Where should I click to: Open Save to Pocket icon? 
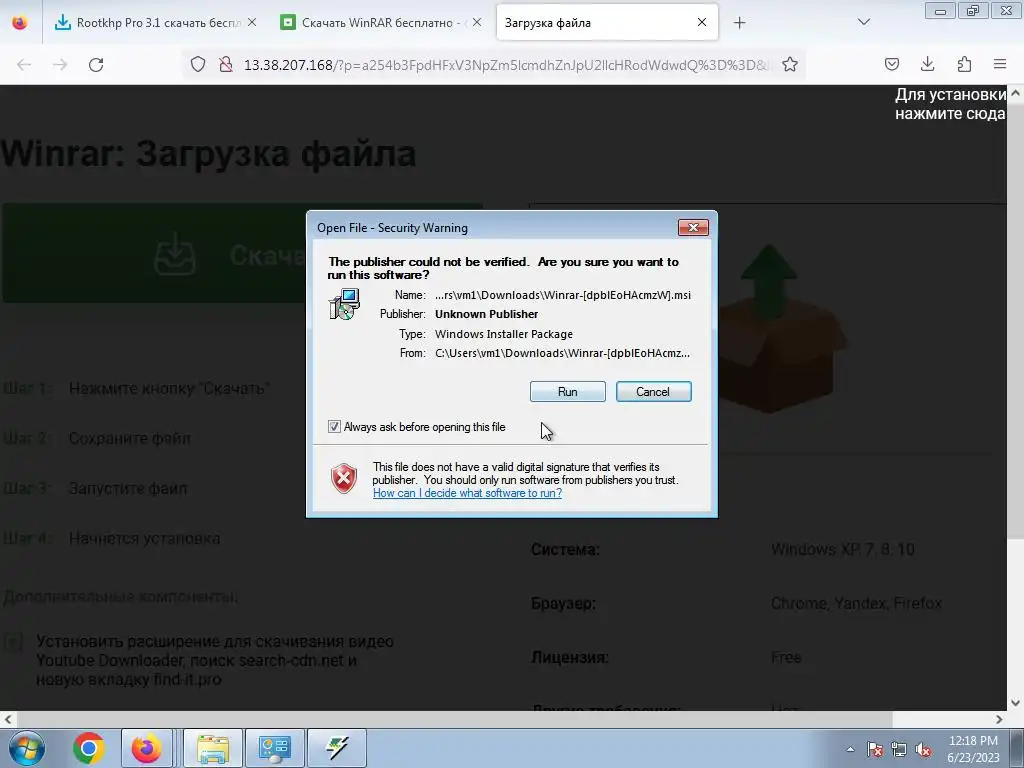[891, 64]
